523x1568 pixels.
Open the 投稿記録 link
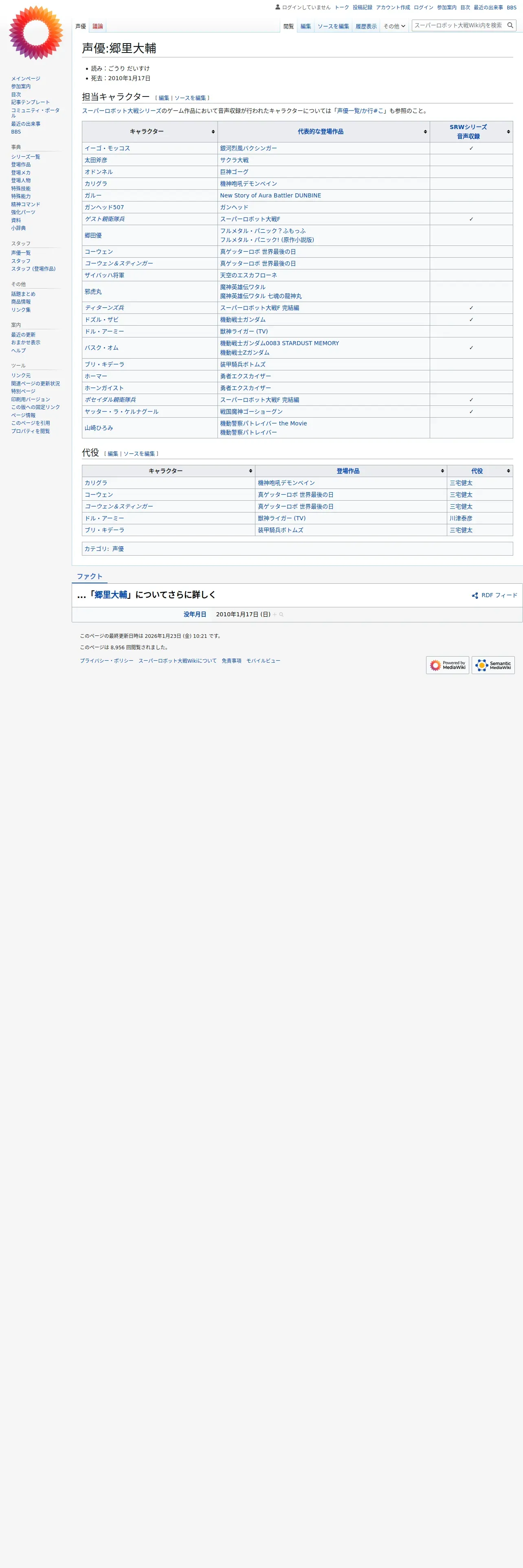coord(362,7)
